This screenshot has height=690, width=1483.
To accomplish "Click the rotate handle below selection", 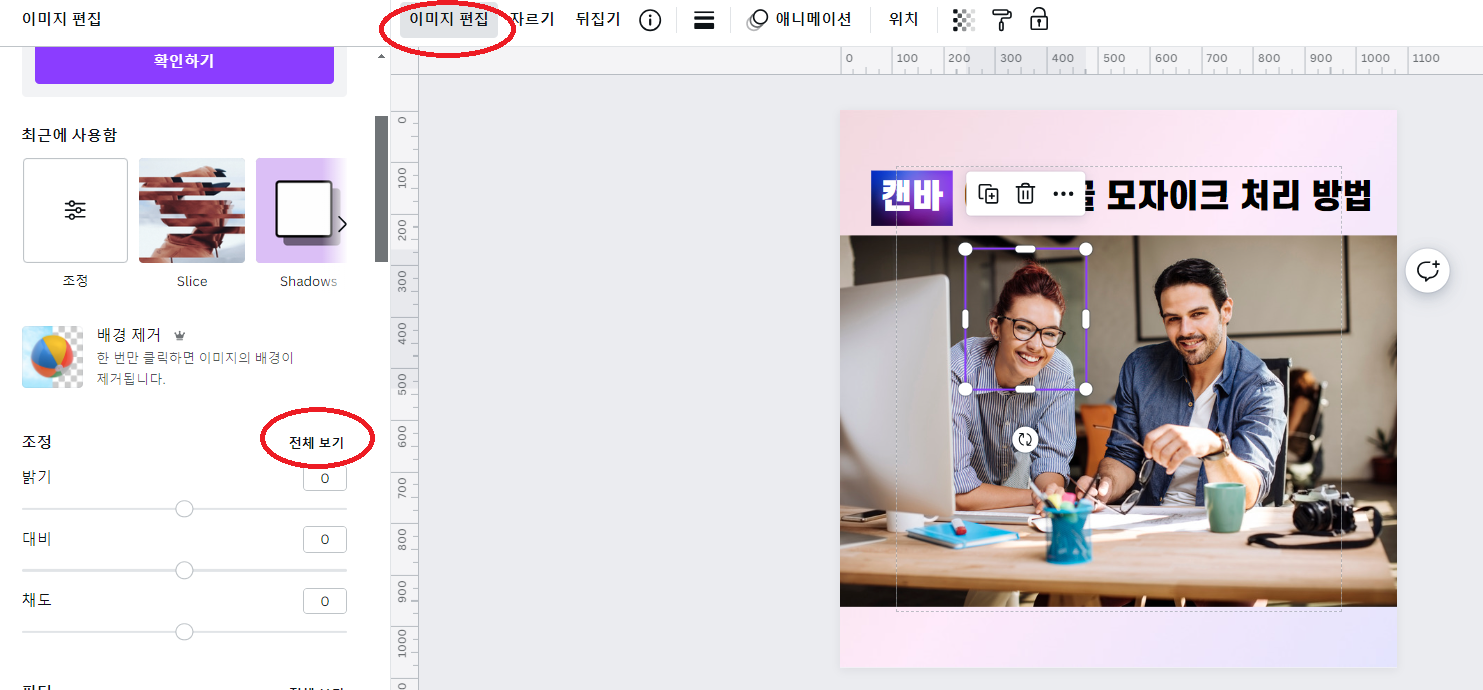I will 1025,439.
